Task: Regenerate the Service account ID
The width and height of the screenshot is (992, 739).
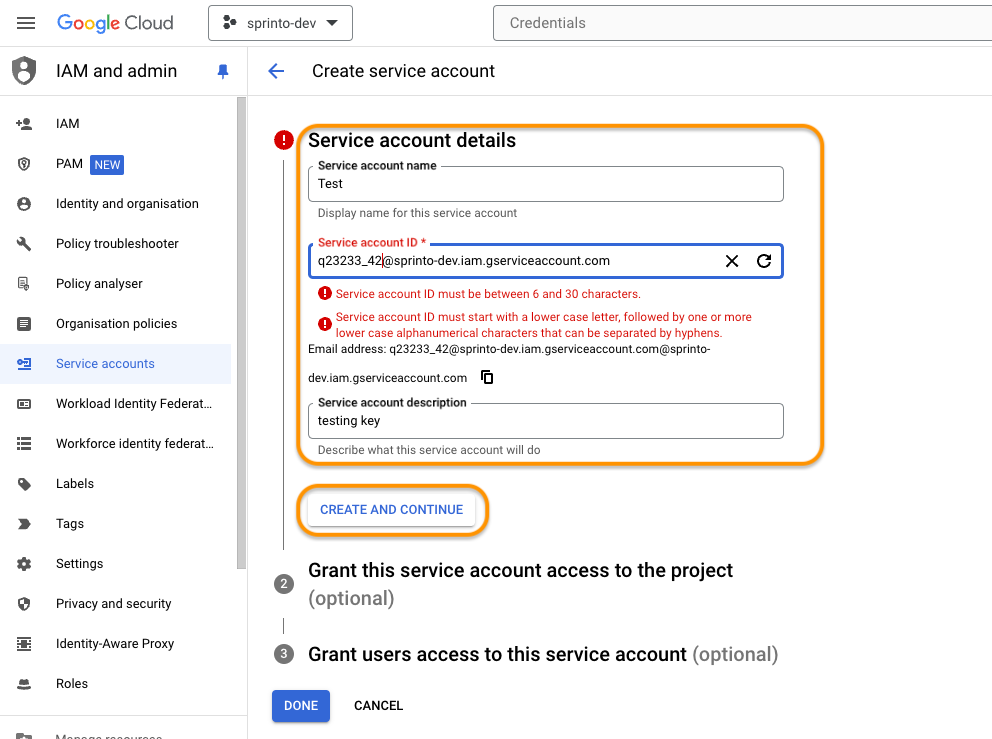Action: [x=764, y=261]
